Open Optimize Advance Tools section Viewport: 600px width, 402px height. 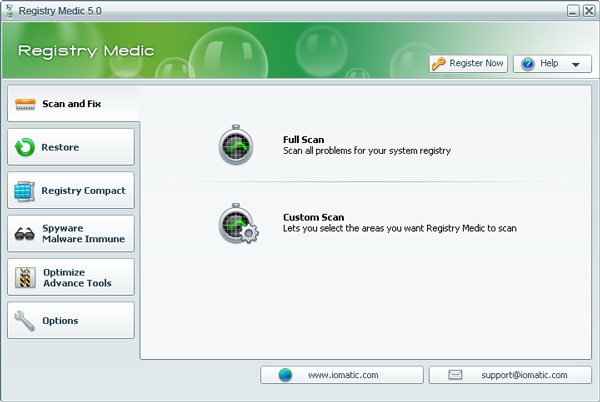(71, 277)
